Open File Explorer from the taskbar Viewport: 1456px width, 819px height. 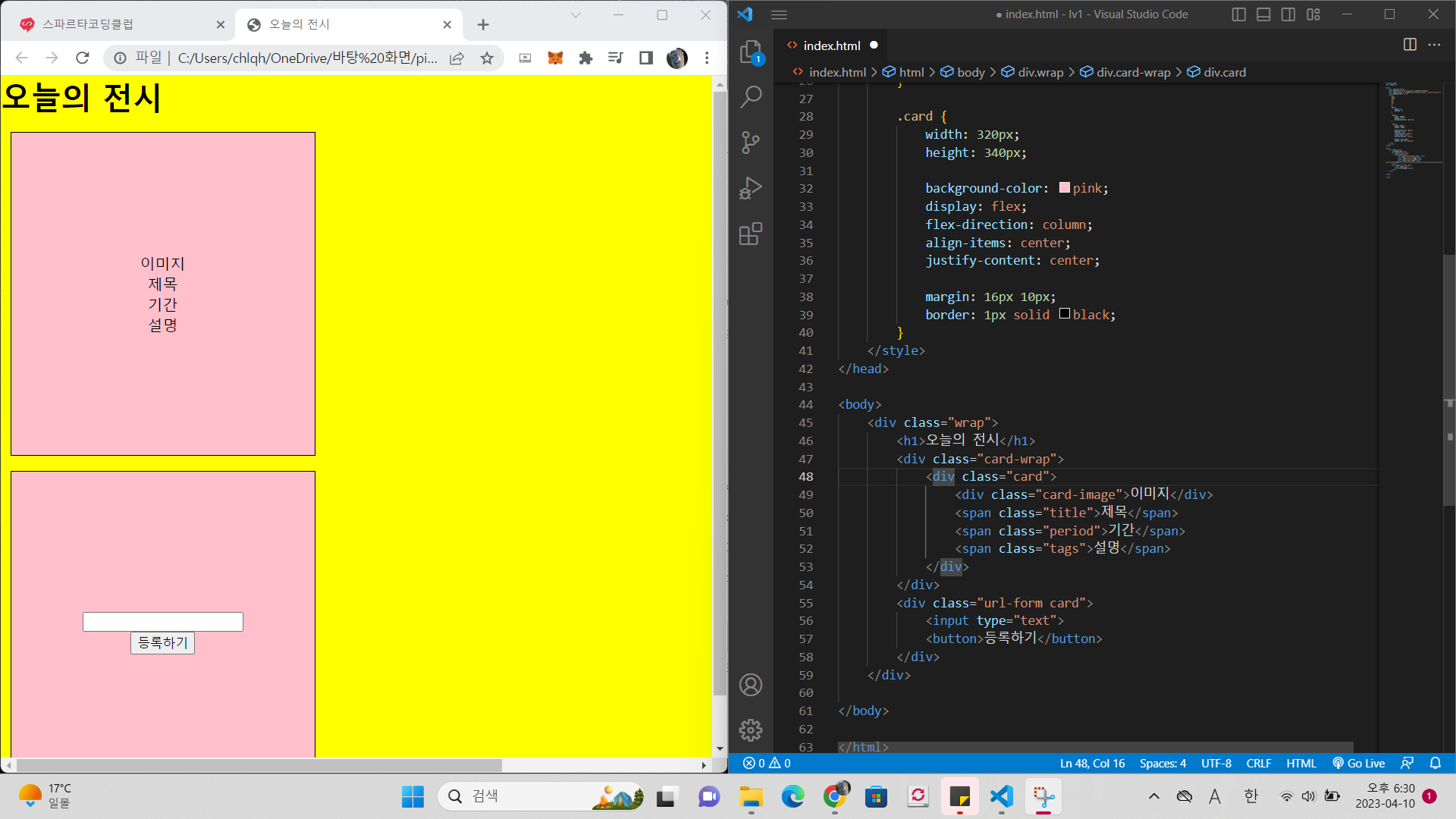751,796
